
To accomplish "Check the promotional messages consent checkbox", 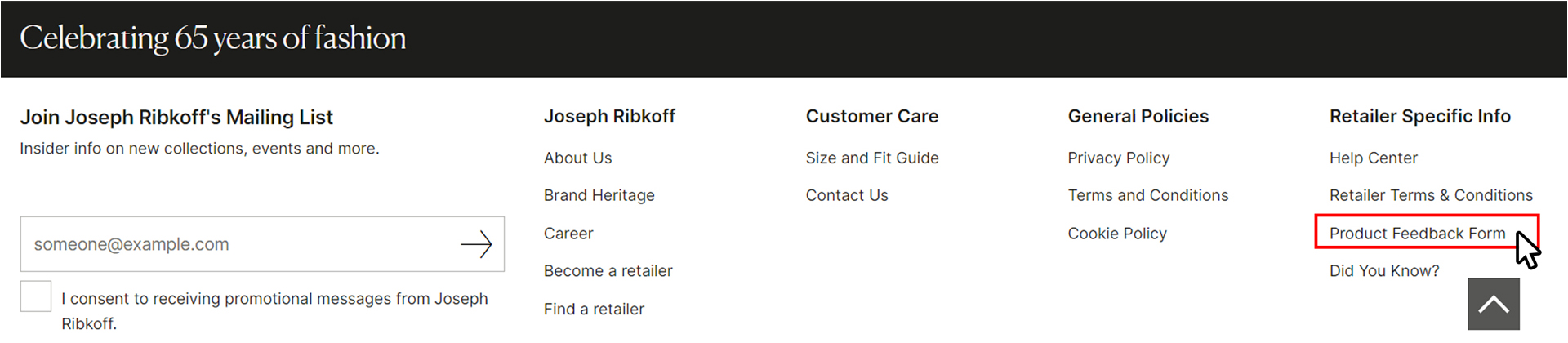I will coord(36,296).
